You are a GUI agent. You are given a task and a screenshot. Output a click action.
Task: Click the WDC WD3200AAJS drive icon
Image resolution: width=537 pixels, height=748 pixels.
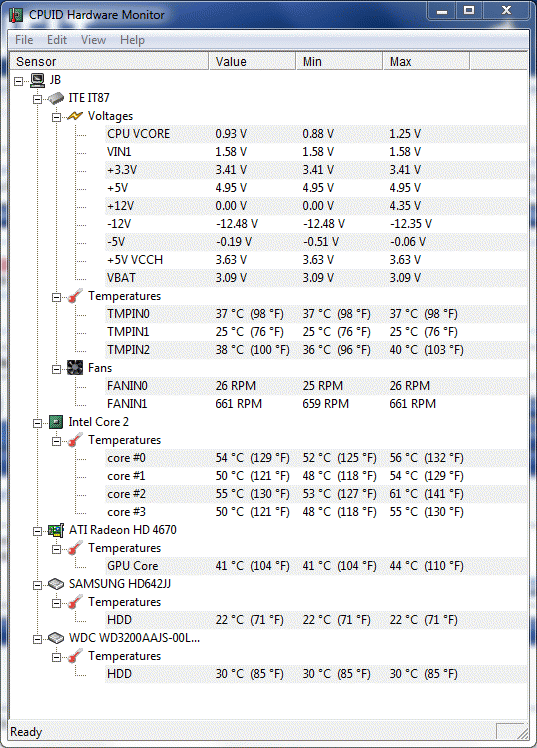click(56, 638)
